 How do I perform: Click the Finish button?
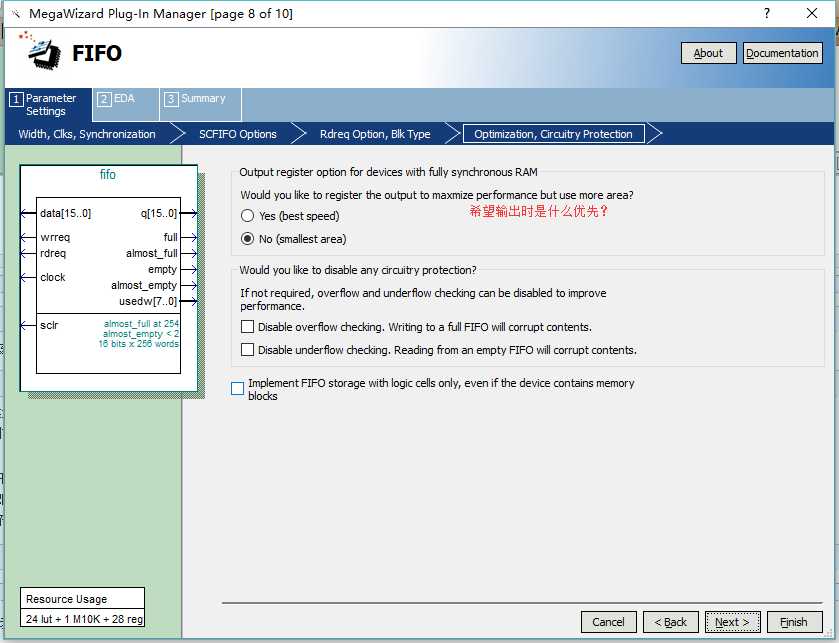coord(794,622)
